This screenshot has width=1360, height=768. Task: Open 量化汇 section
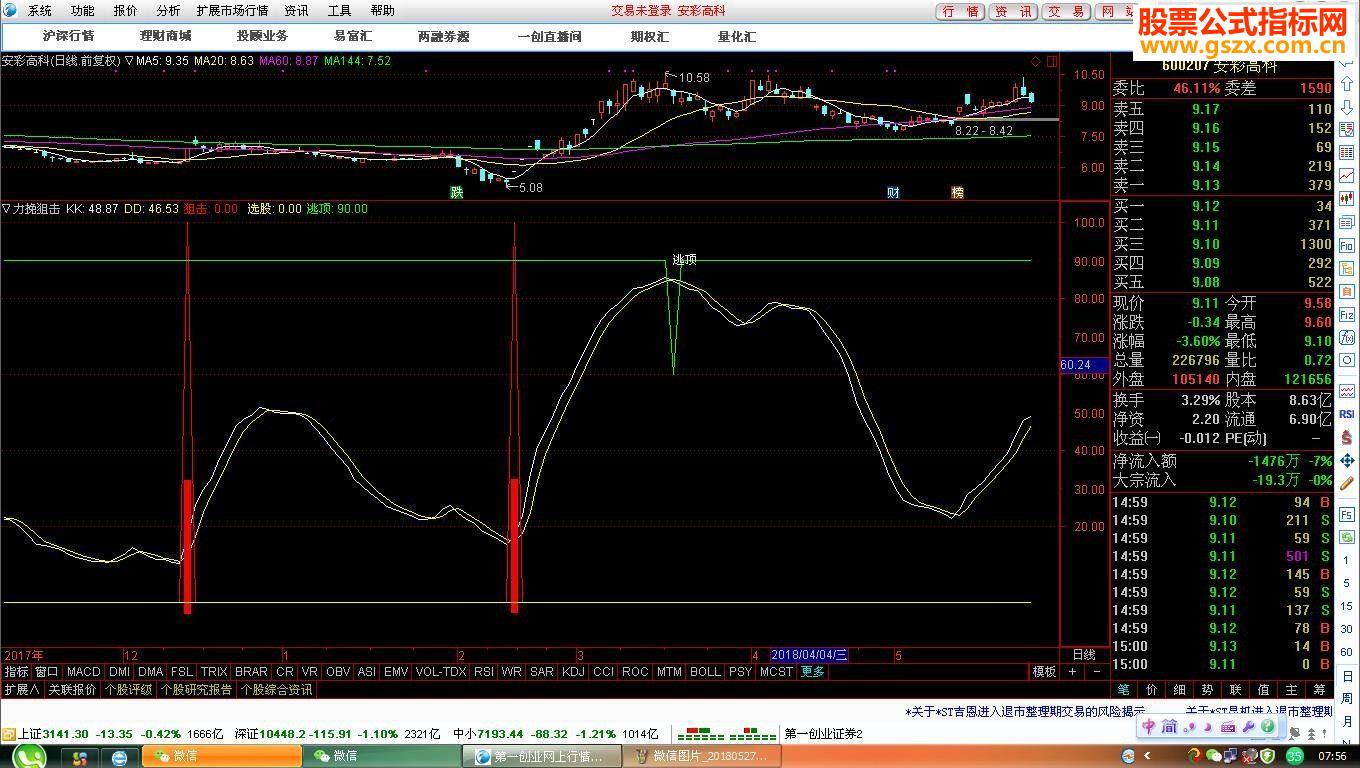point(736,36)
